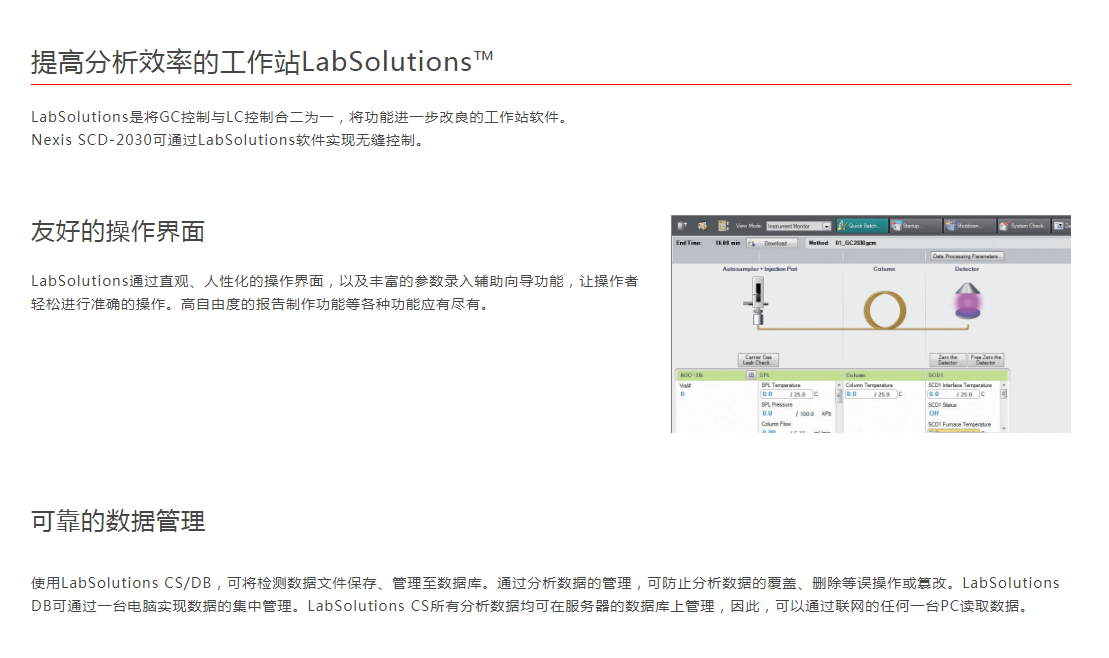This screenshot has height=658, width=1109.
Task: Click the Startup toolbar button
Action: point(915,226)
